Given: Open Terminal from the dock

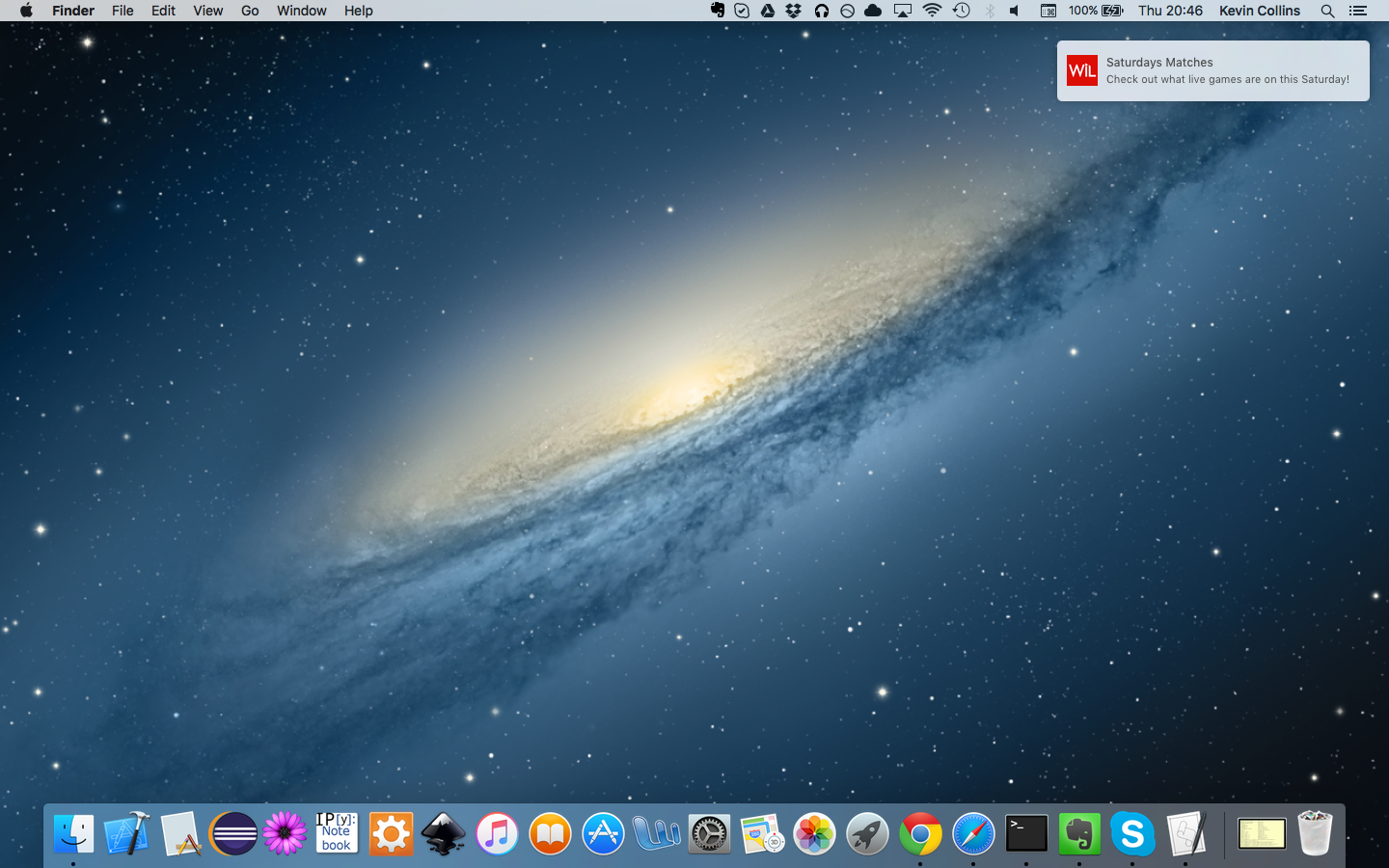Looking at the screenshot, I should click(x=1026, y=833).
